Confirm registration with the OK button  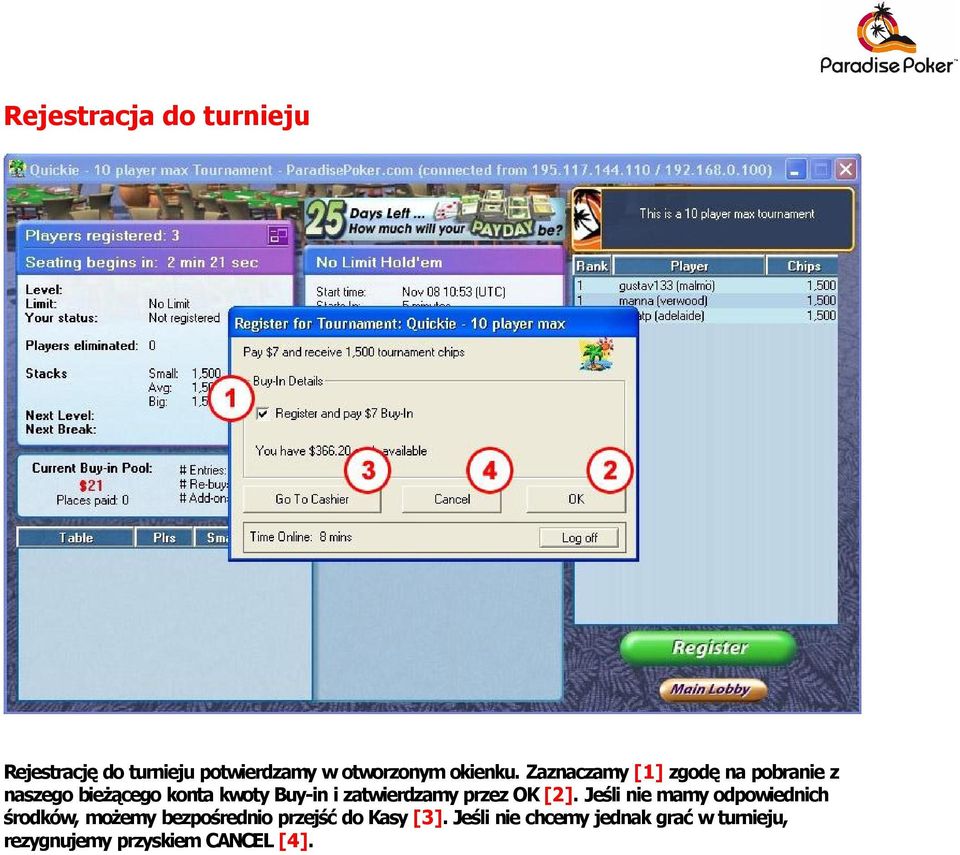[576, 499]
